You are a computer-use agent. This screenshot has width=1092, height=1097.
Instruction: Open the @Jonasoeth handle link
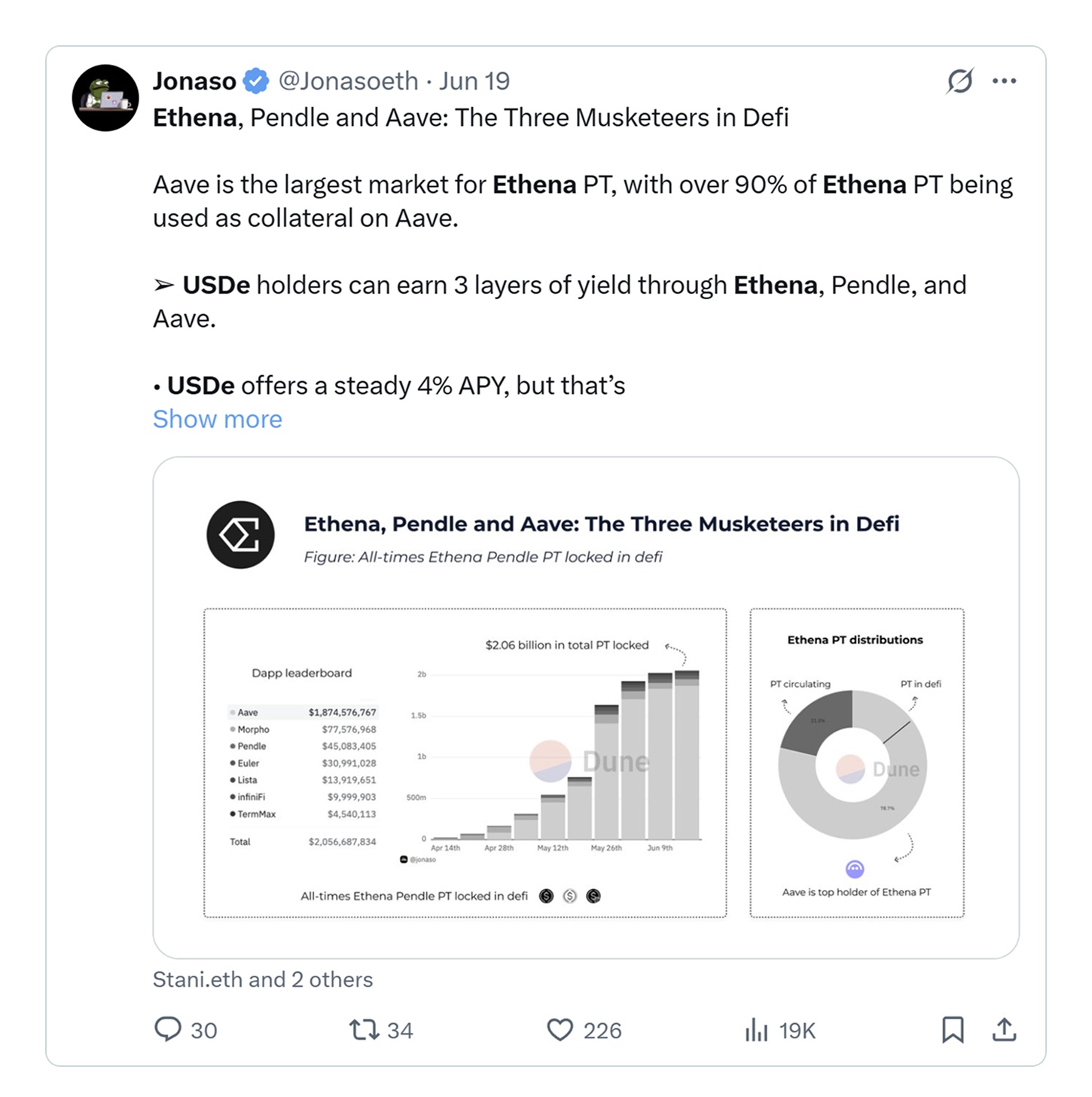348,81
